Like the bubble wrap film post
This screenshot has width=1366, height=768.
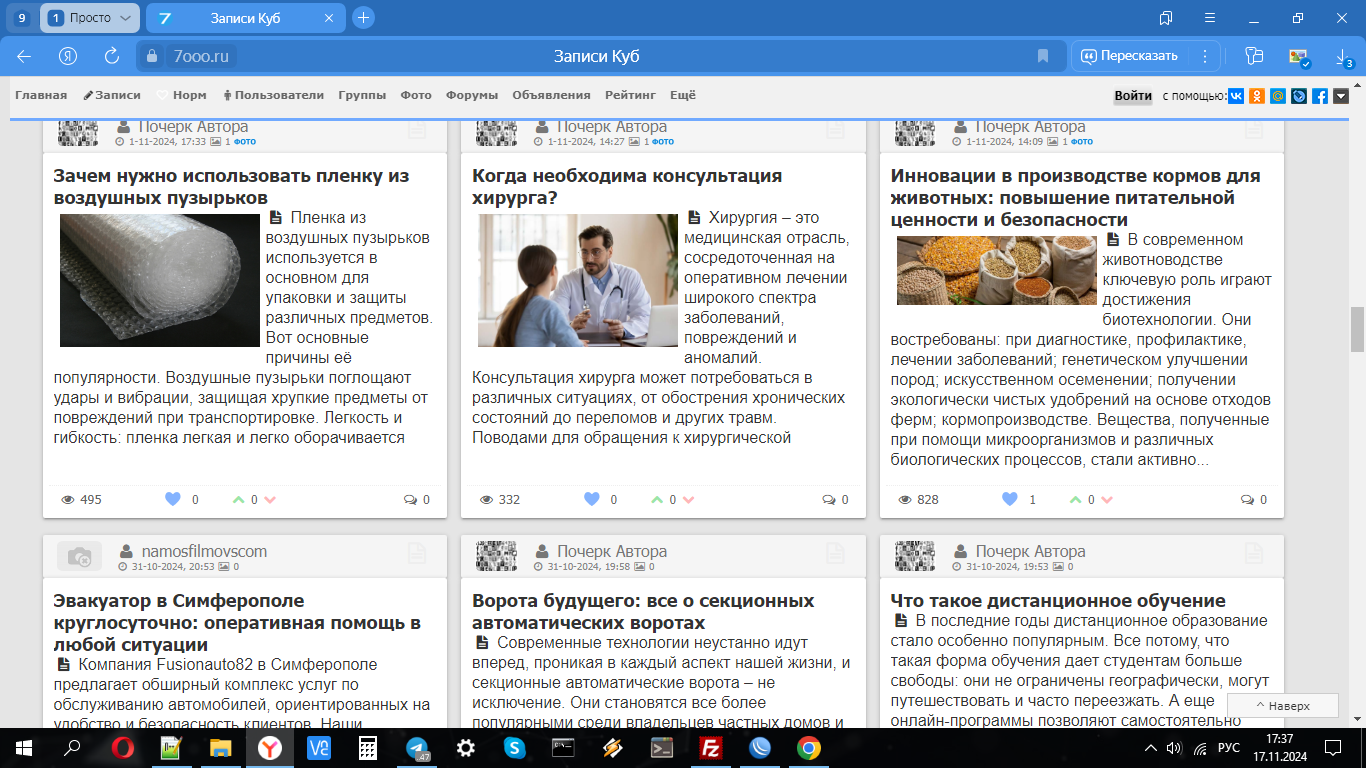[x=172, y=500]
